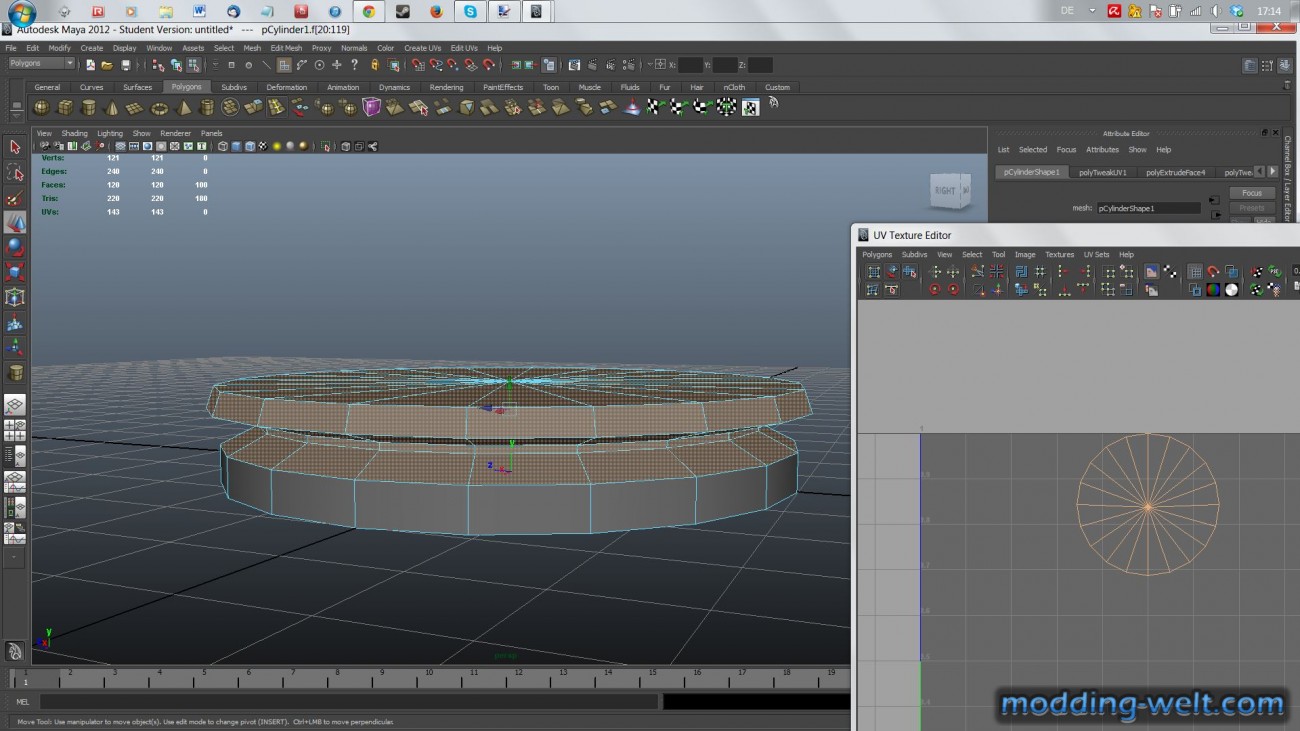The width and height of the screenshot is (1300, 731).
Task: Select the arrow Select tool in toolbox
Action: [x=15, y=147]
